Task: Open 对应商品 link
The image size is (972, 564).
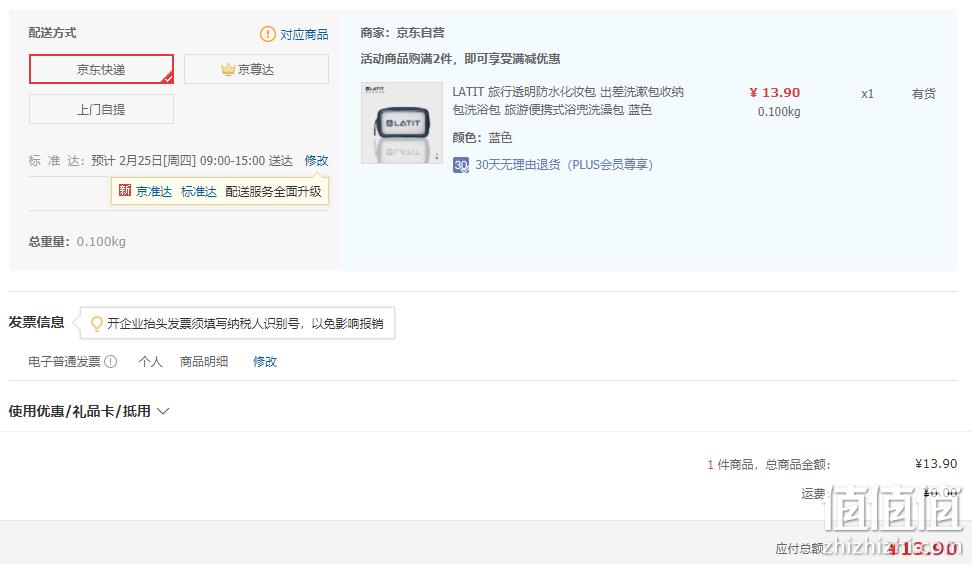Action: [304, 35]
